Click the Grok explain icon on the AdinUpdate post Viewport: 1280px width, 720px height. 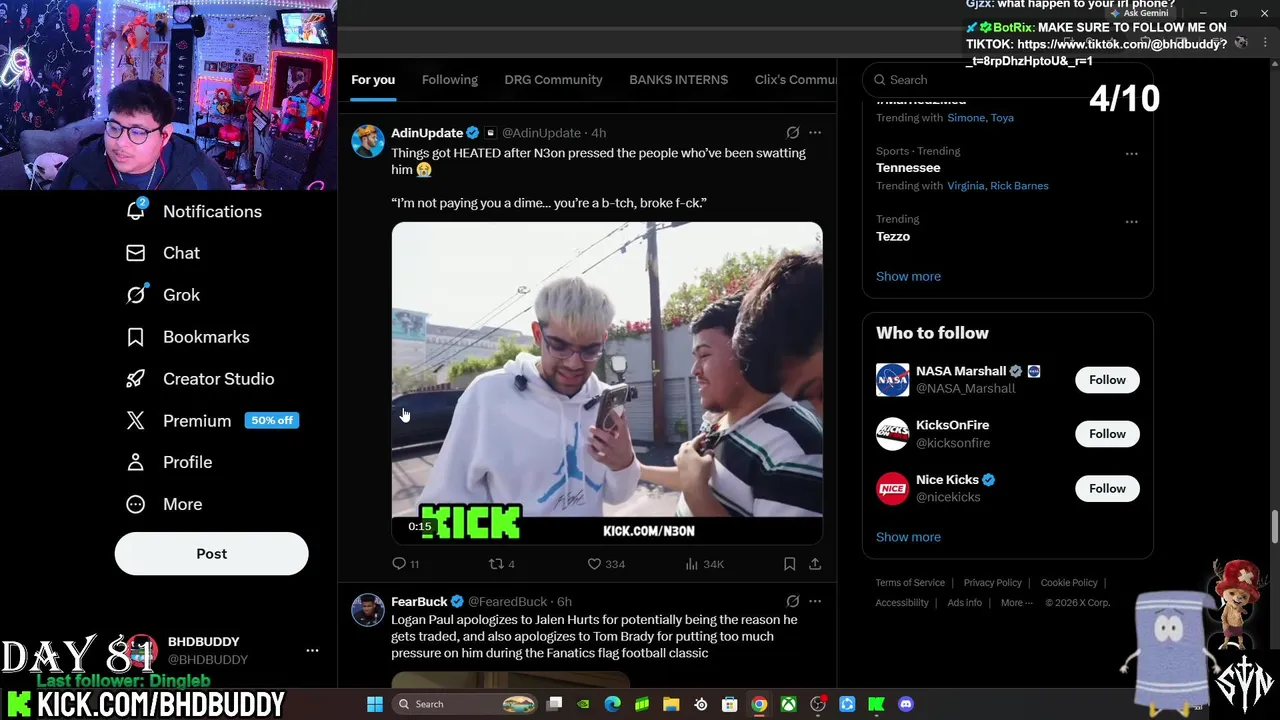(792, 133)
